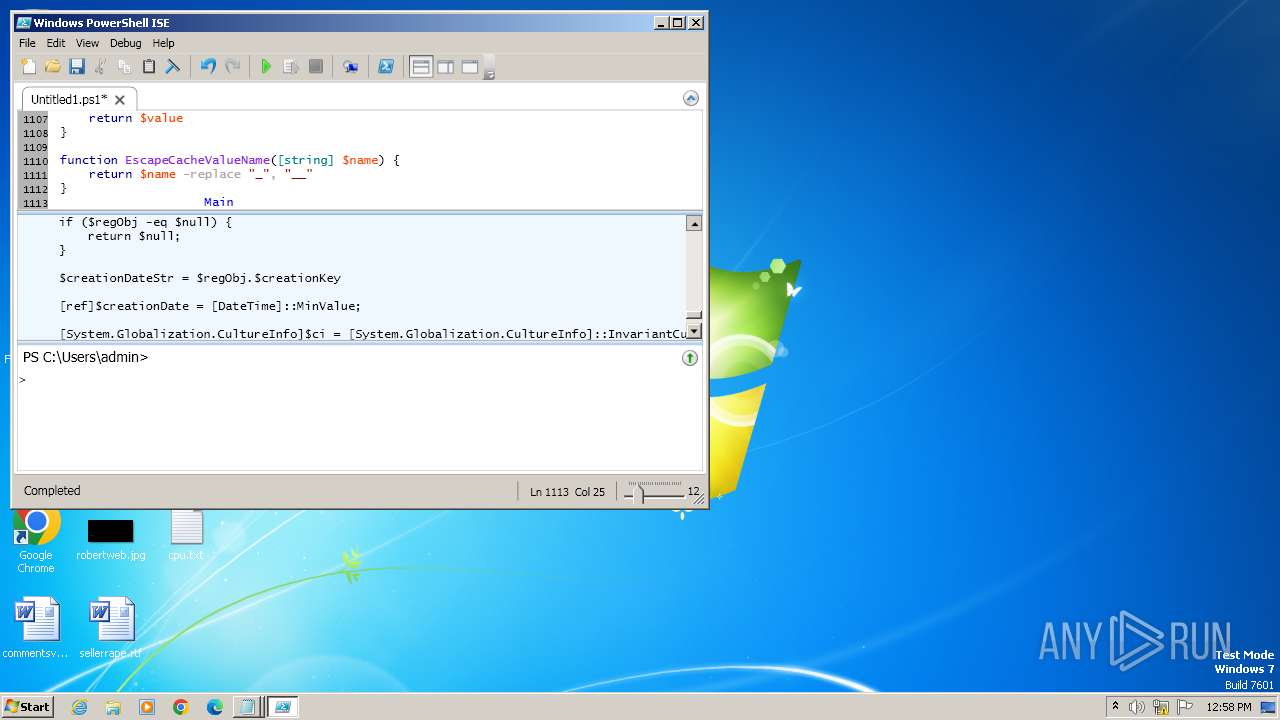Open the volume control in system tray
The image size is (1280, 720).
[x=1136, y=707]
